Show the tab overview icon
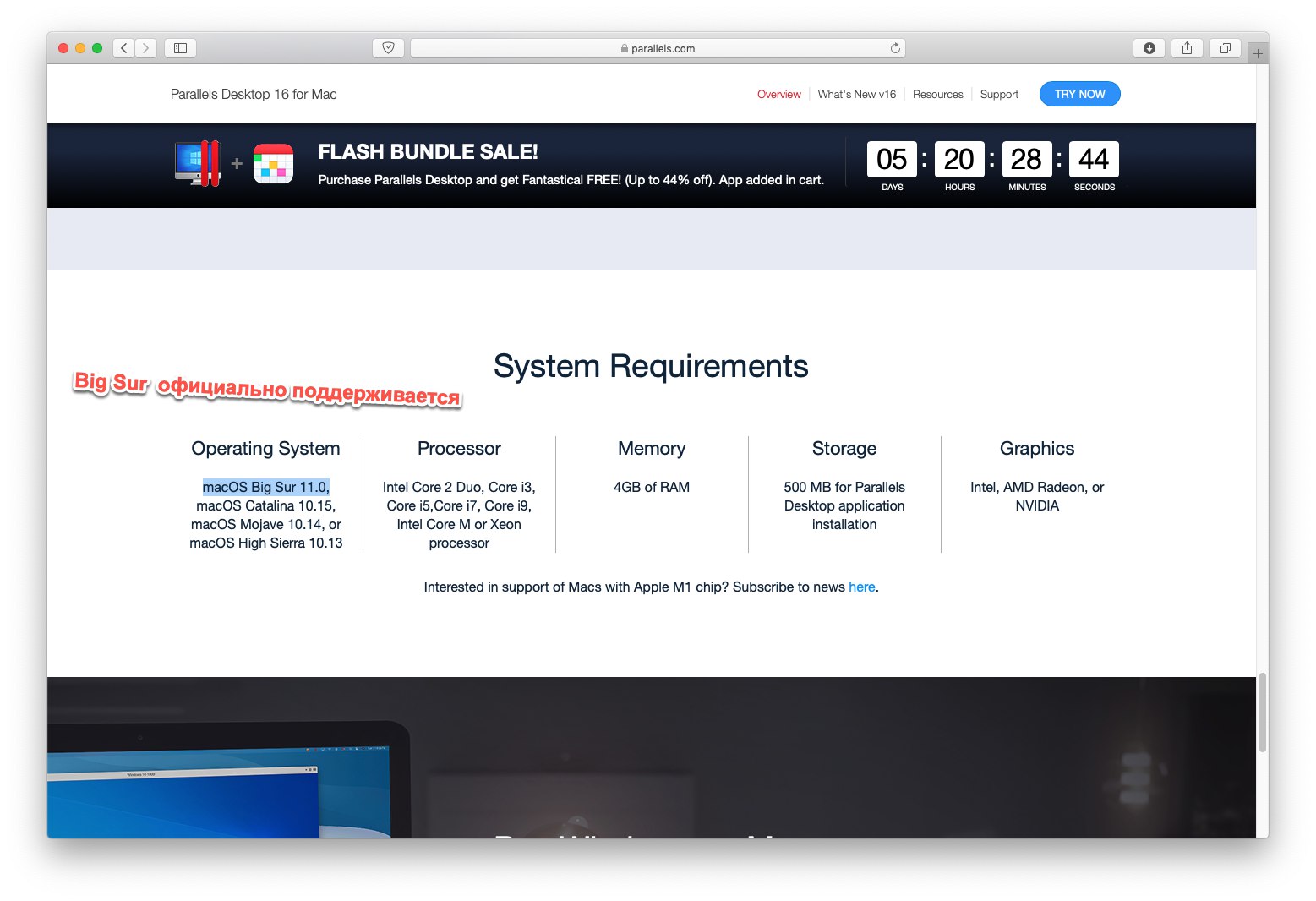 (1225, 48)
